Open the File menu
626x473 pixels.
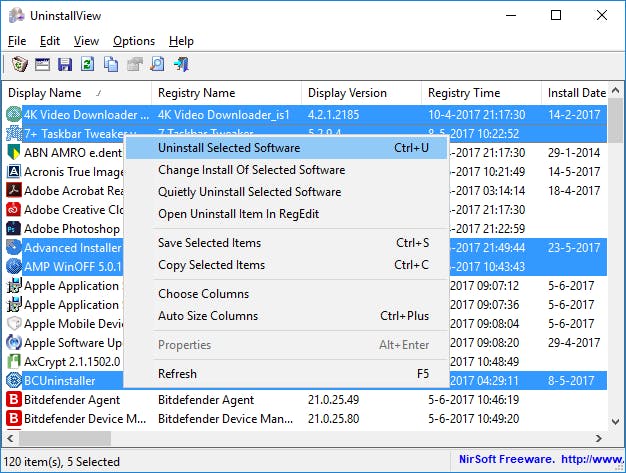tap(17, 41)
